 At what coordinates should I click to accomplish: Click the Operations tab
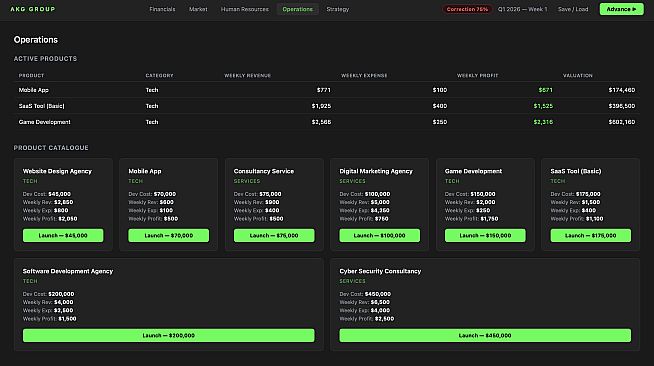297,9
